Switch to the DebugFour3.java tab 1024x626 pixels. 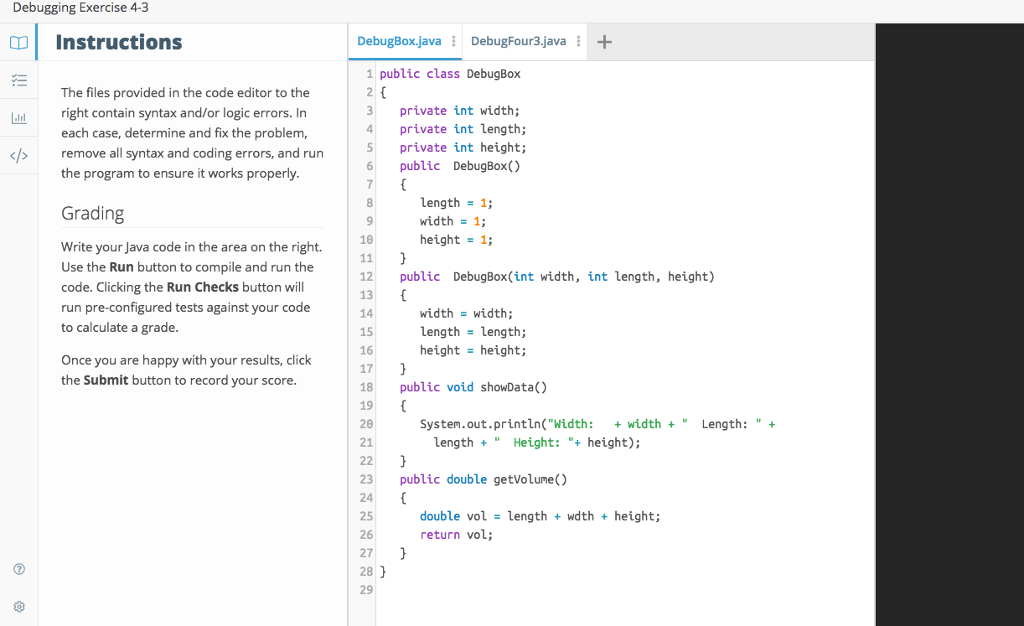(x=520, y=42)
